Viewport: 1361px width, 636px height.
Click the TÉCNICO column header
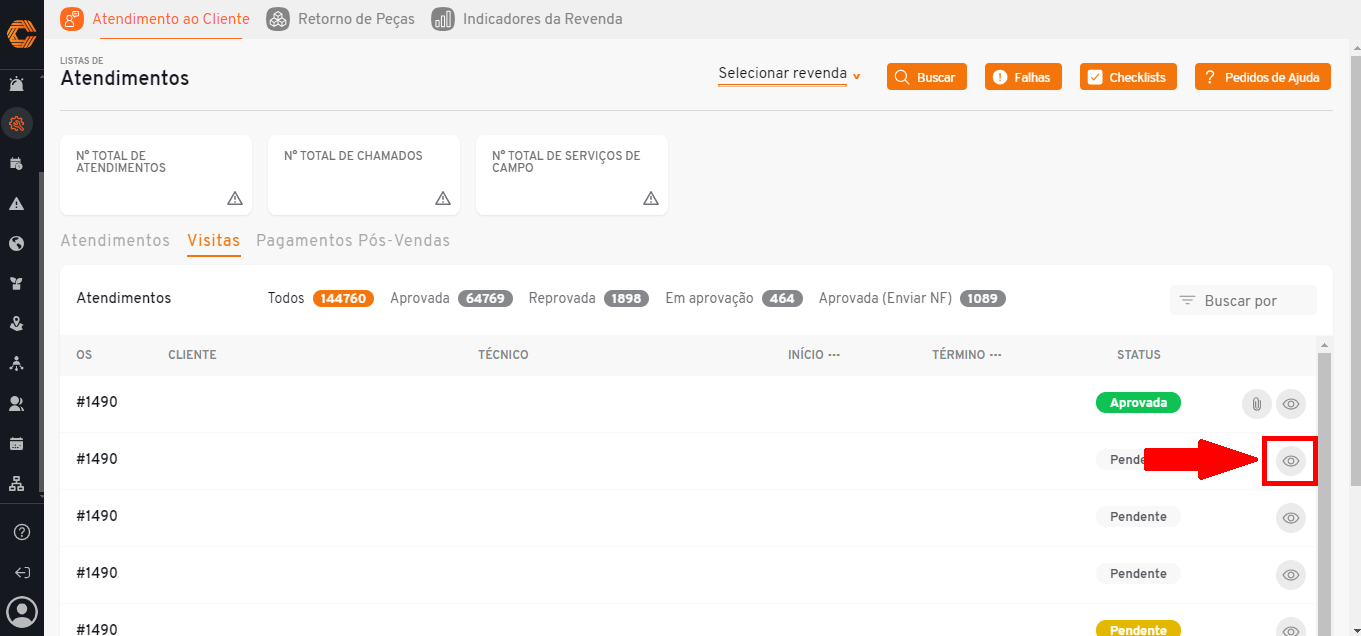tap(503, 355)
